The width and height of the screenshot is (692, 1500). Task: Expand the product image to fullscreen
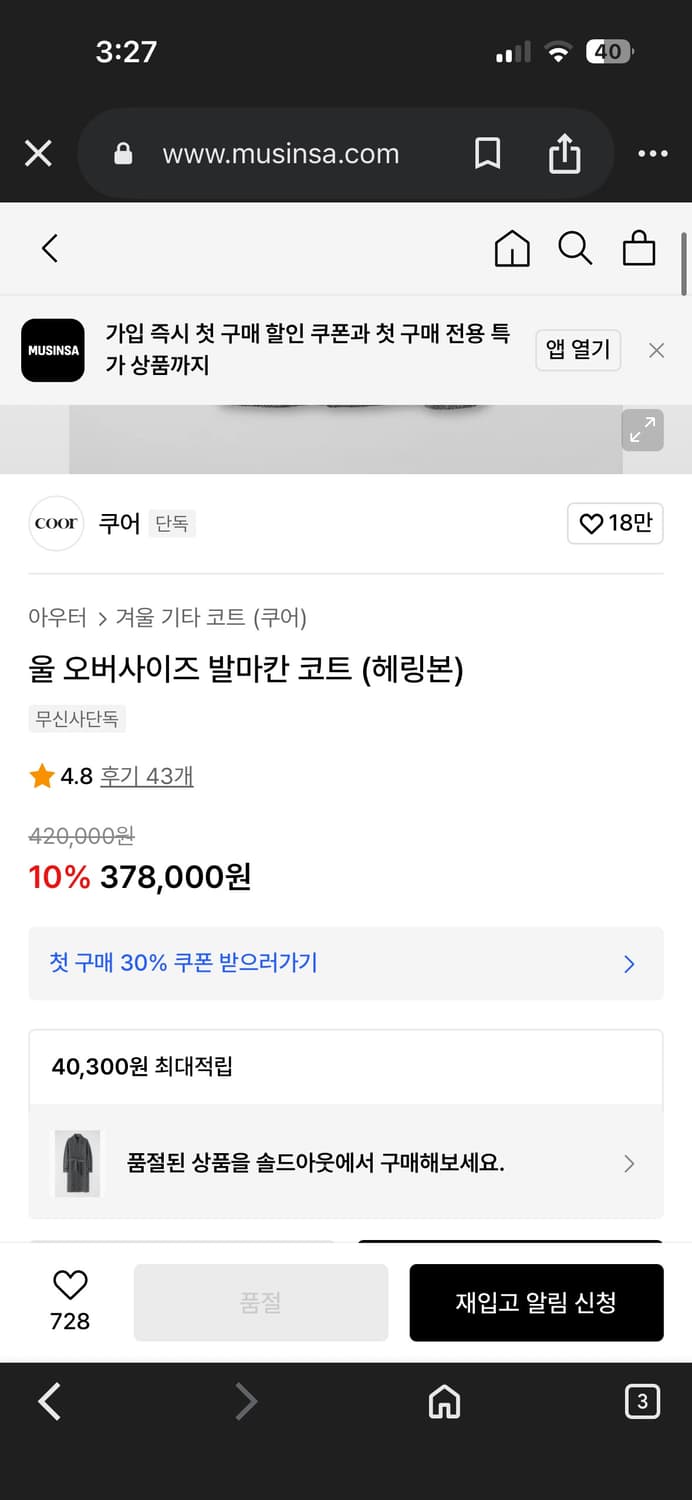643,430
